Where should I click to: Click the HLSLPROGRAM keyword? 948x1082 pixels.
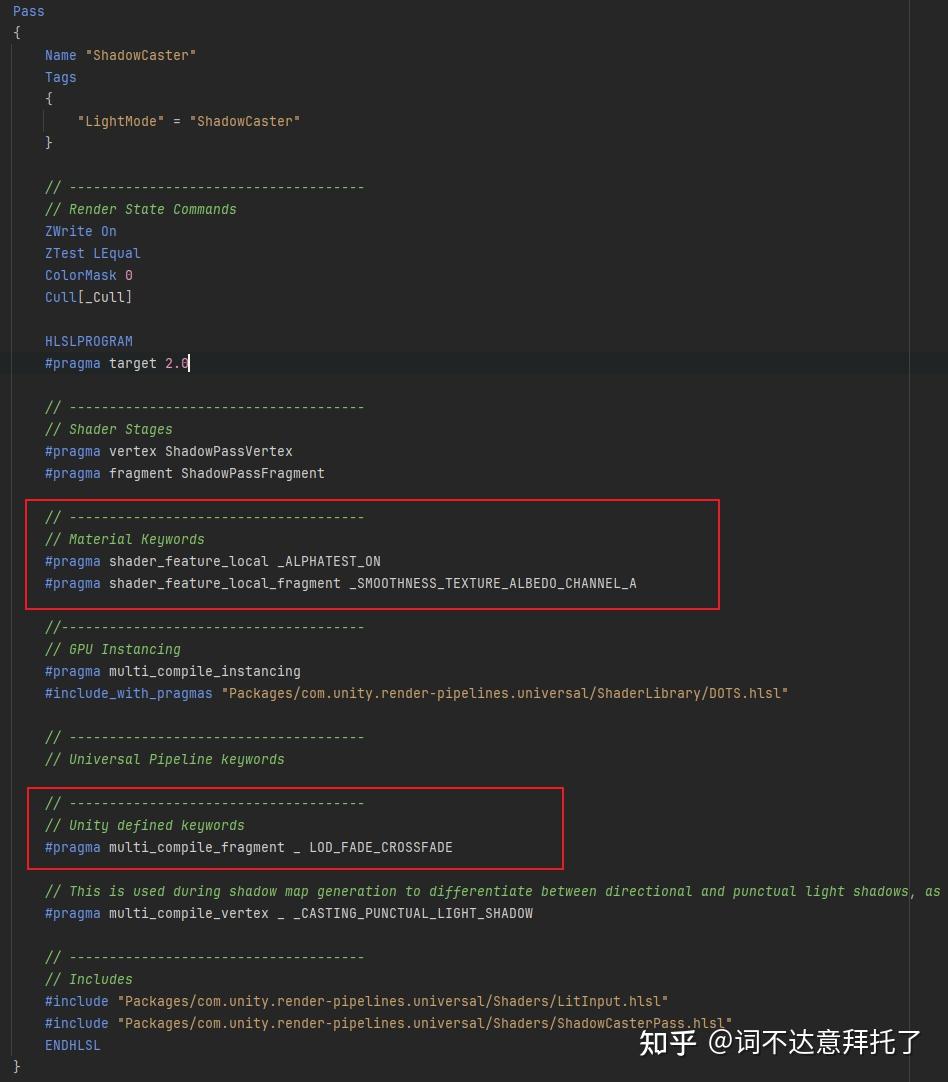tap(88, 341)
